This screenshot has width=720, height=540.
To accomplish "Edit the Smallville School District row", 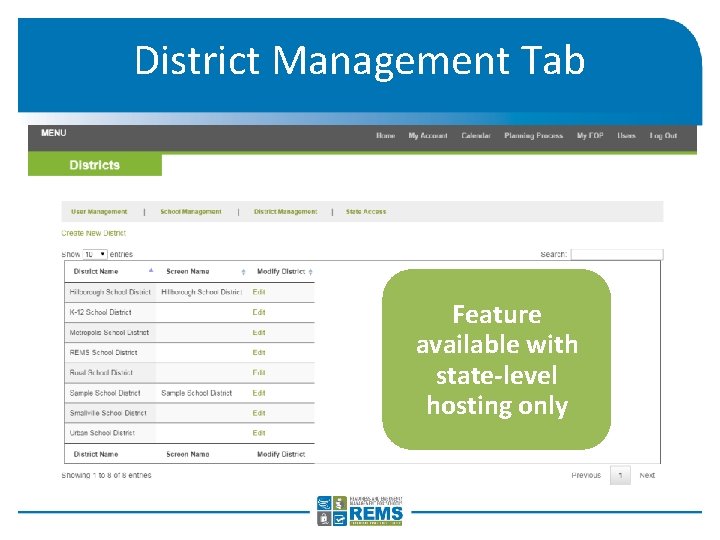I will pos(259,413).
